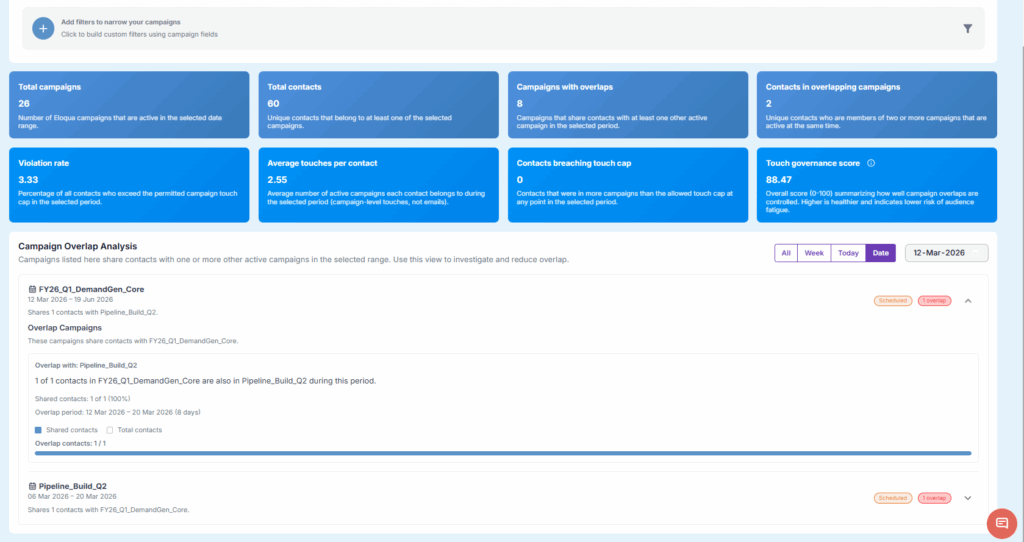Toggle the Shared contacts legend box

point(39,430)
